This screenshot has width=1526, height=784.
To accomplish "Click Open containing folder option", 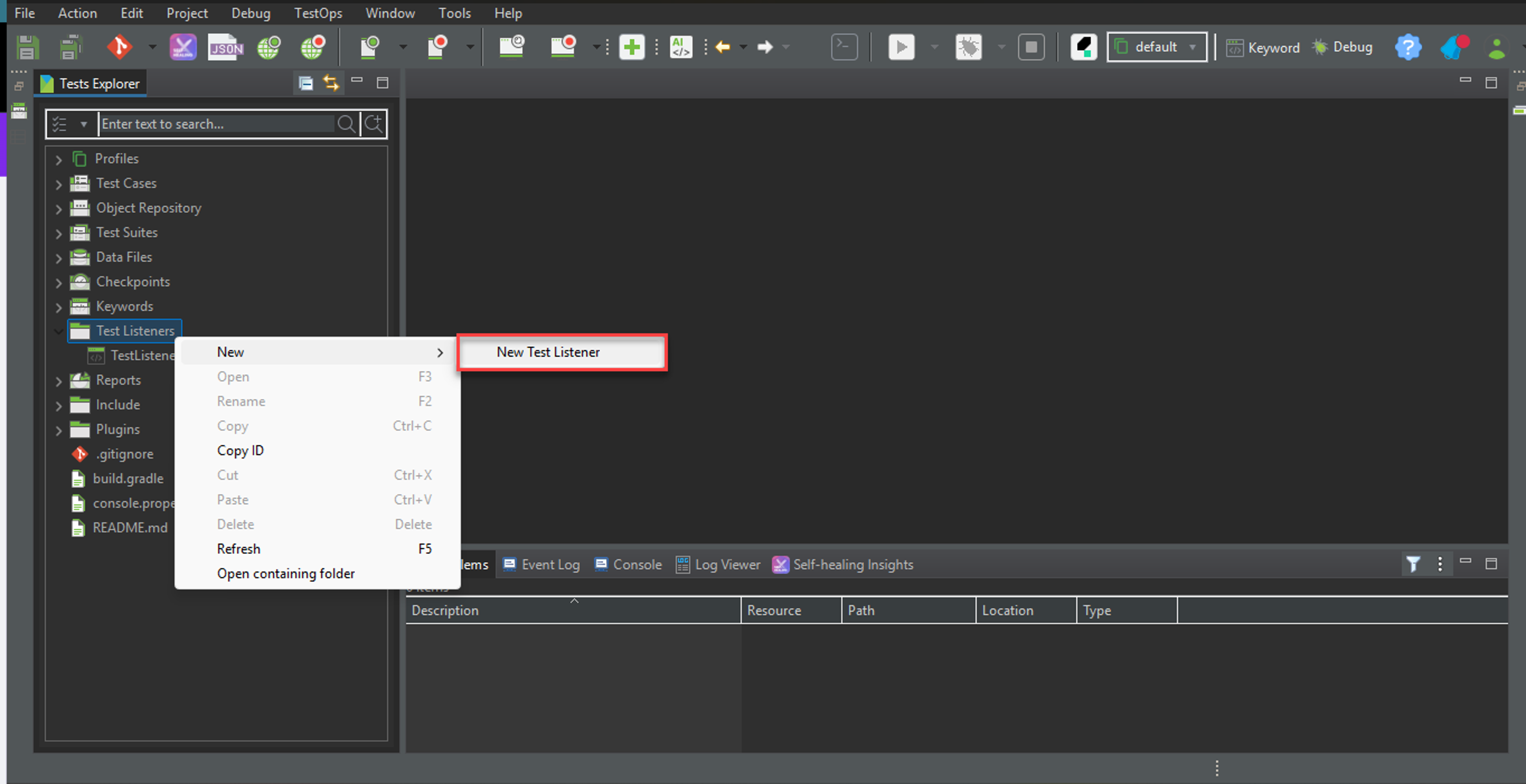I will pyautogui.click(x=286, y=573).
